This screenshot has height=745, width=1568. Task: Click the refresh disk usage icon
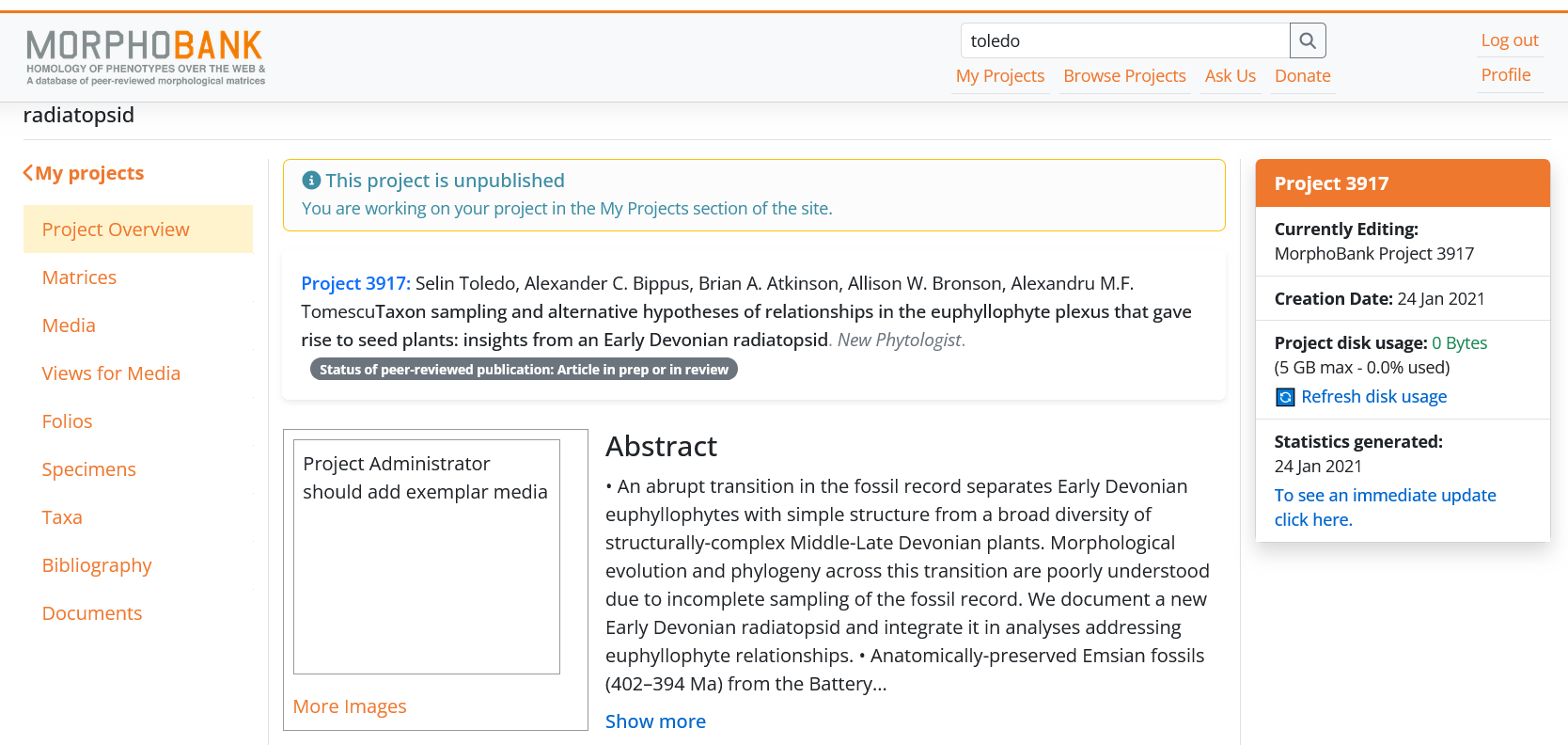pos(1285,397)
